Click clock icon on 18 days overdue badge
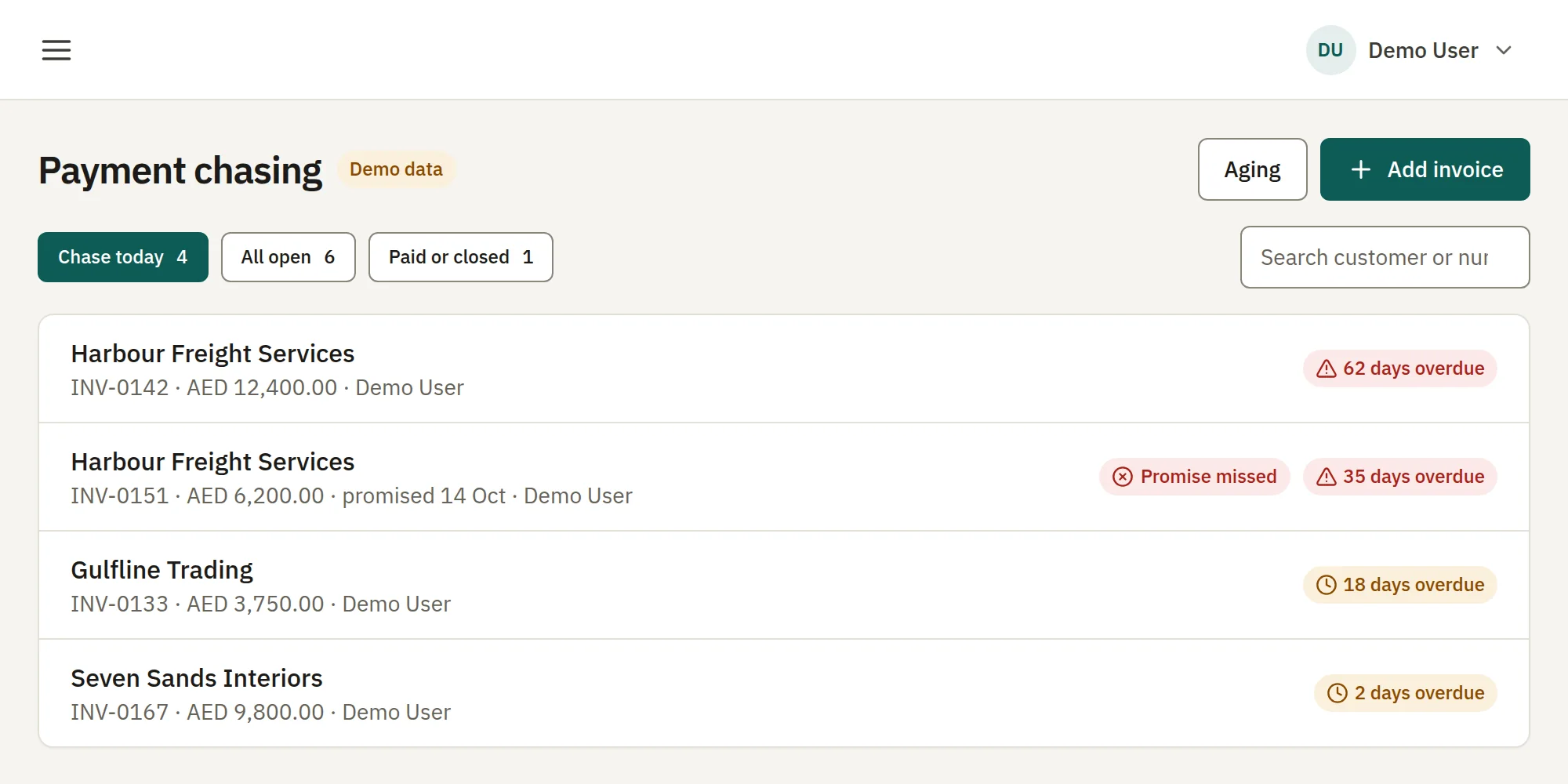 1326,585
